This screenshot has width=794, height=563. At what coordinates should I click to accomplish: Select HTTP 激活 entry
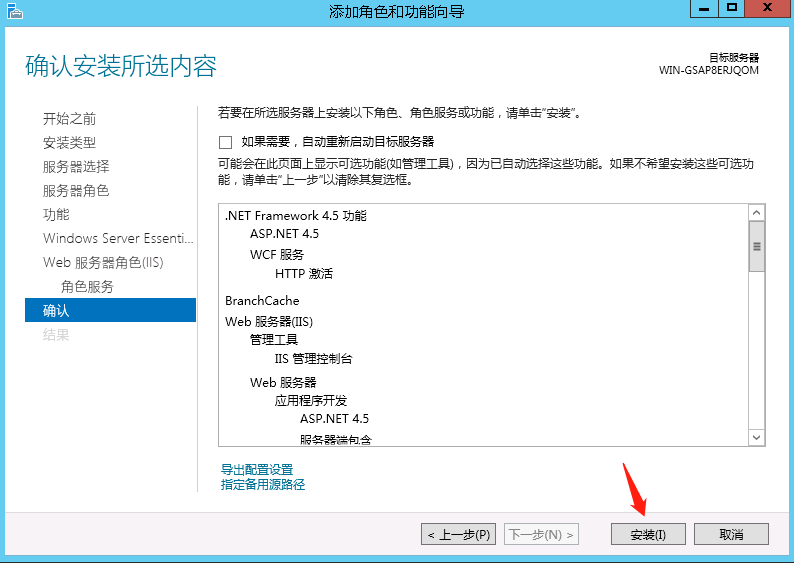click(x=304, y=274)
